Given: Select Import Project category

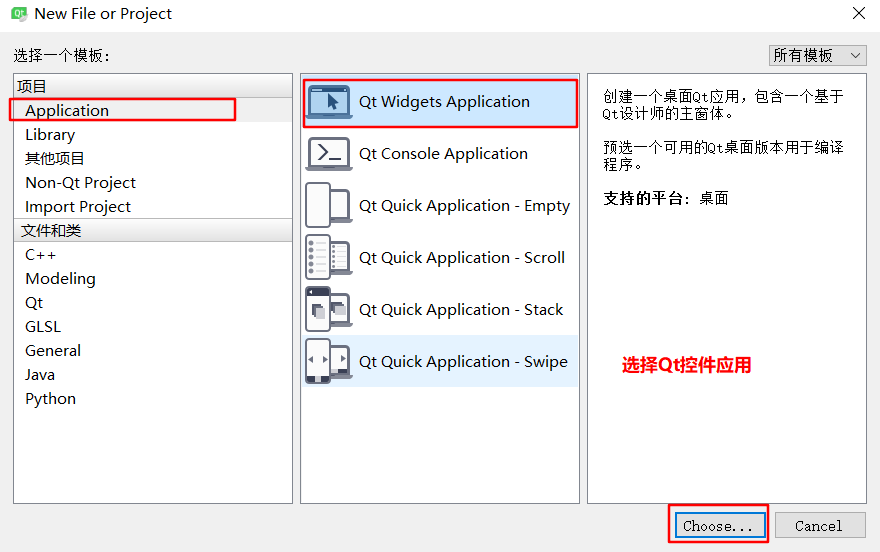Looking at the screenshot, I should (x=153, y=207).
